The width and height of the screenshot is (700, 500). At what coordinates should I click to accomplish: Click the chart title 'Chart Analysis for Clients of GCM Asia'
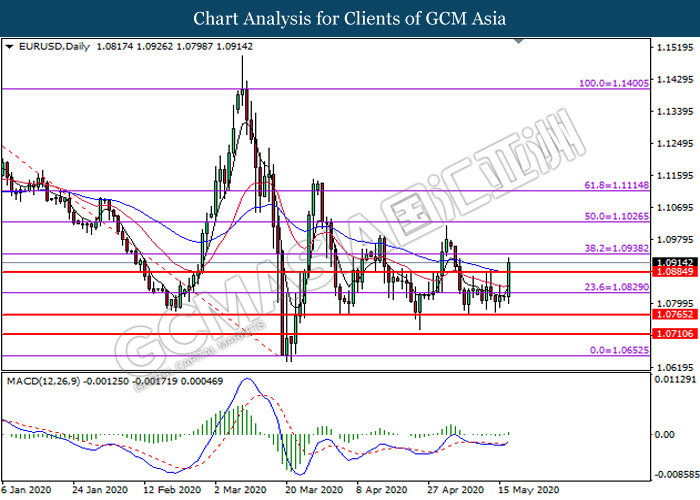tap(350, 18)
